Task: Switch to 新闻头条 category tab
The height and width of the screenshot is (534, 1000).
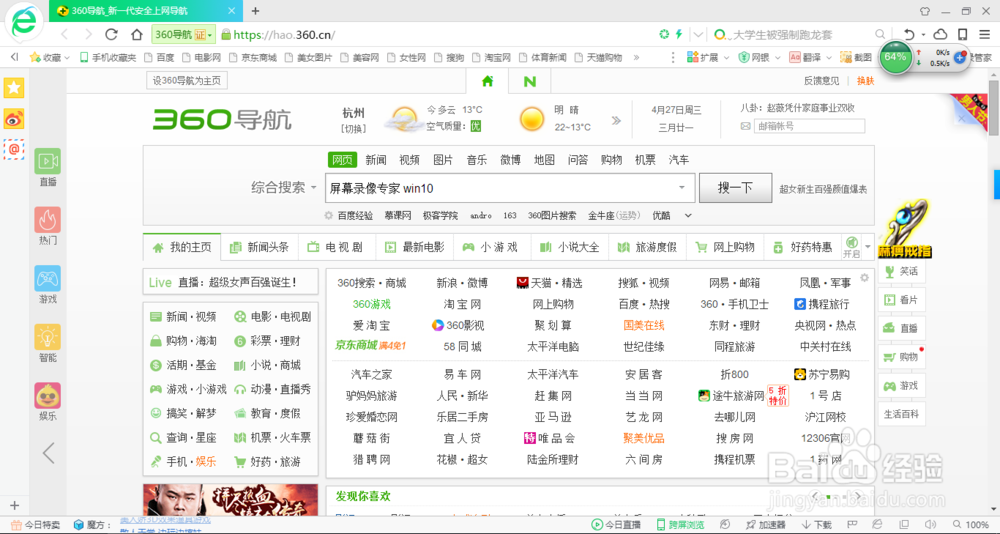Action: pos(259,247)
